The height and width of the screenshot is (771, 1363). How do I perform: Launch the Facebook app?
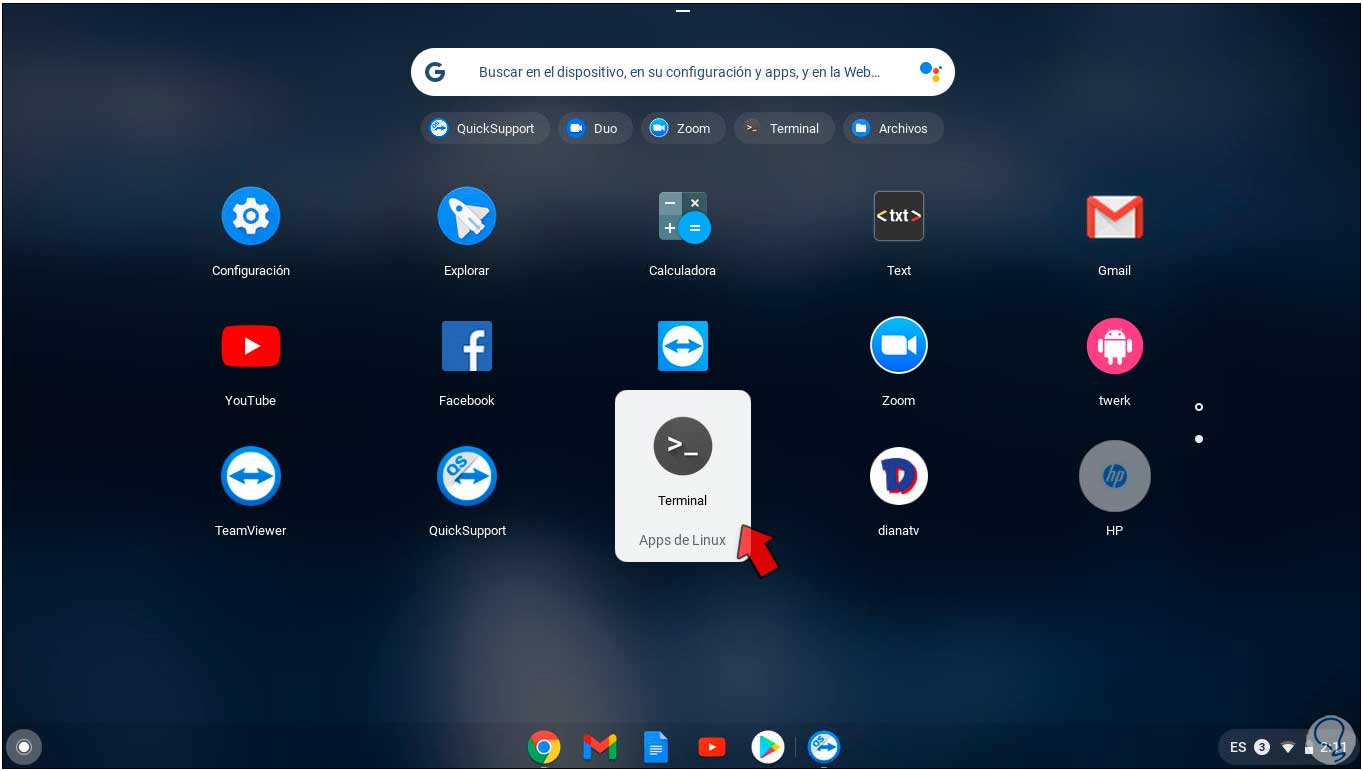point(467,346)
